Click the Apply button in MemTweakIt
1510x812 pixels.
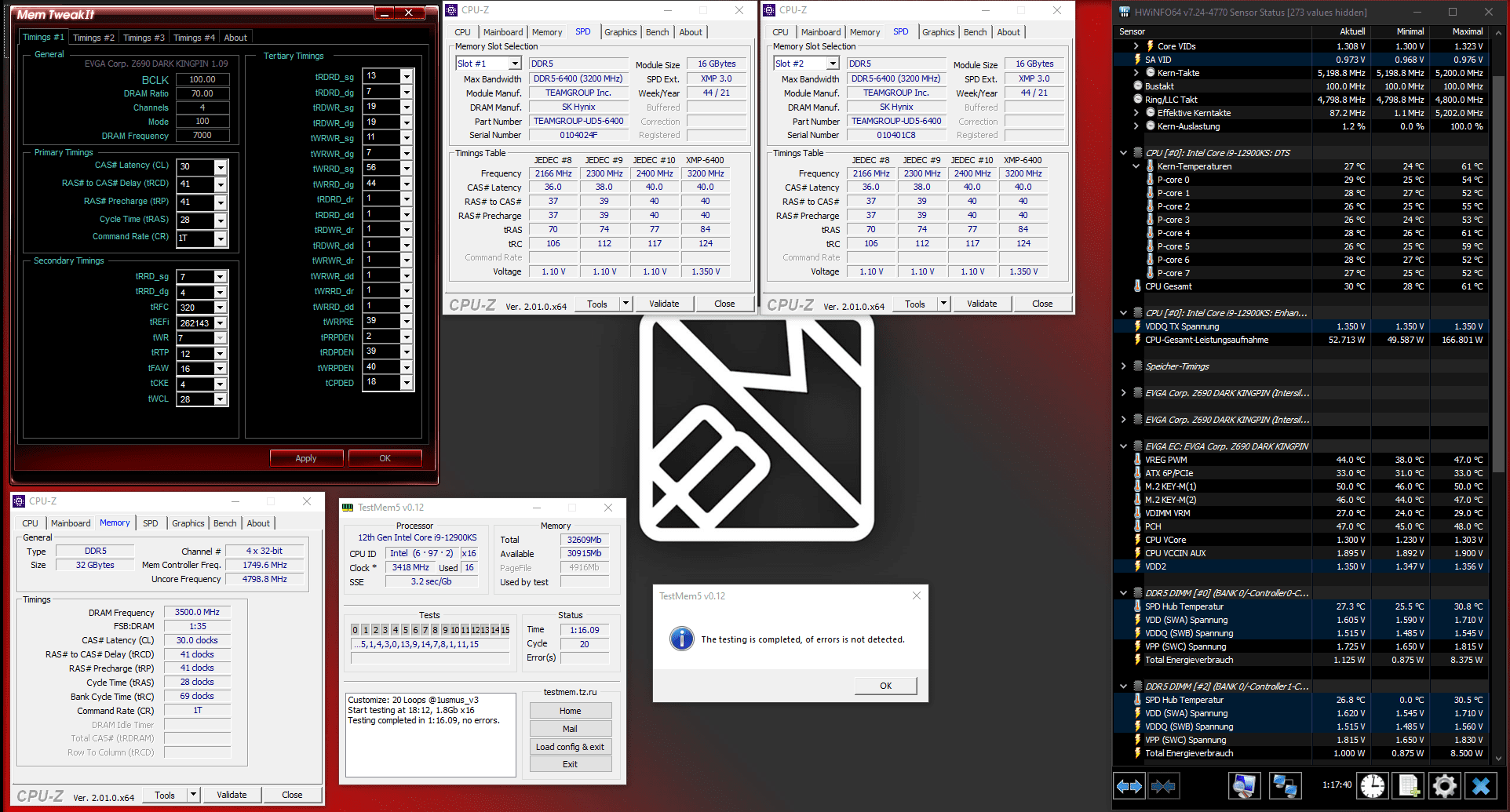pyautogui.click(x=306, y=458)
